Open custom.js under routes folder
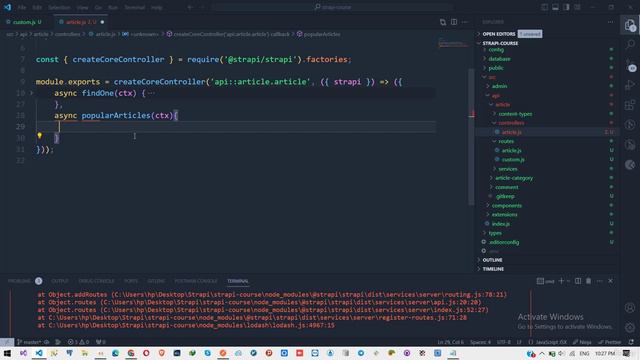Screen dimensions: 640x360 tap(513, 160)
